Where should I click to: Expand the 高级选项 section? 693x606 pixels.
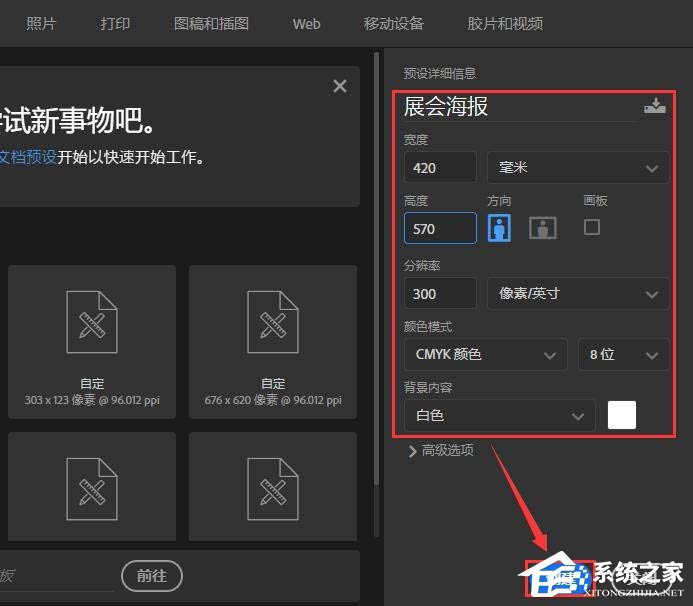coord(441,450)
